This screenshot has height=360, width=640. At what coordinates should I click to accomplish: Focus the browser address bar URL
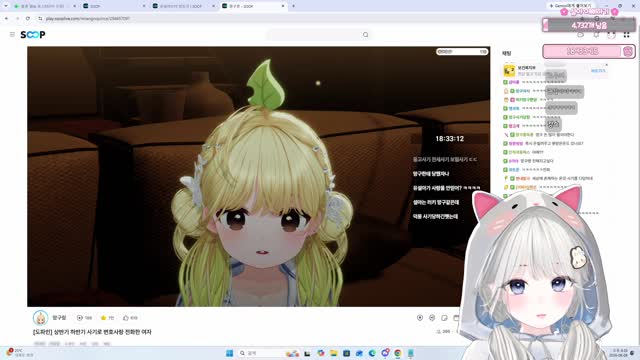[x=88, y=18]
